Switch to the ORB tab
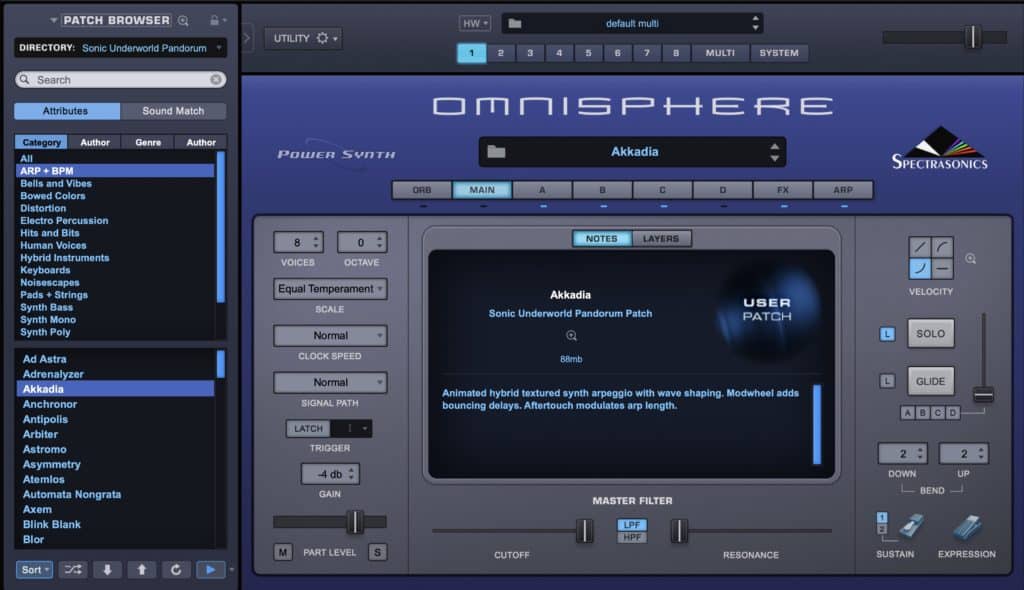This screenshot has width=1024, height=590. click(x=422, y=190)
